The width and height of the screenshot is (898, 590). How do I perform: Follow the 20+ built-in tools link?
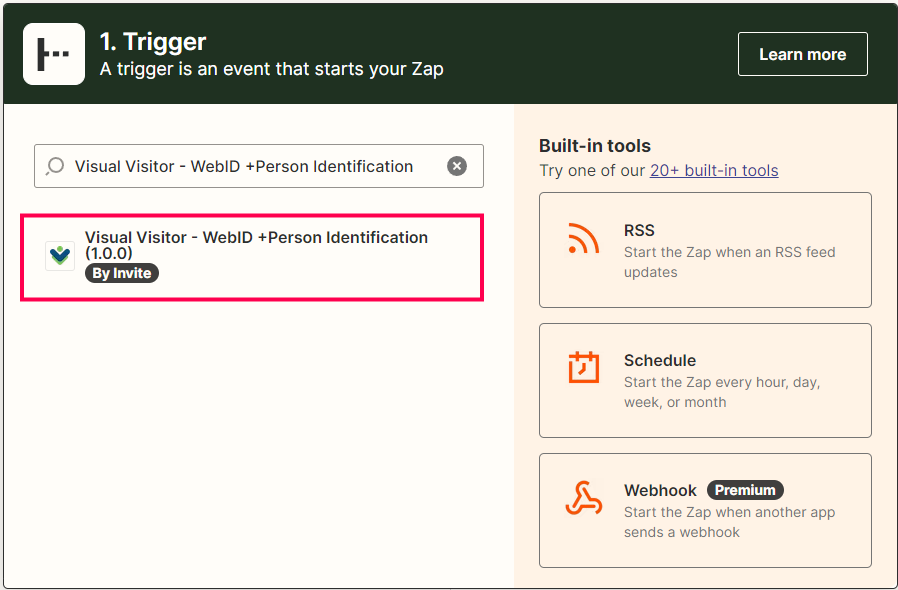[x=714, y=171]
